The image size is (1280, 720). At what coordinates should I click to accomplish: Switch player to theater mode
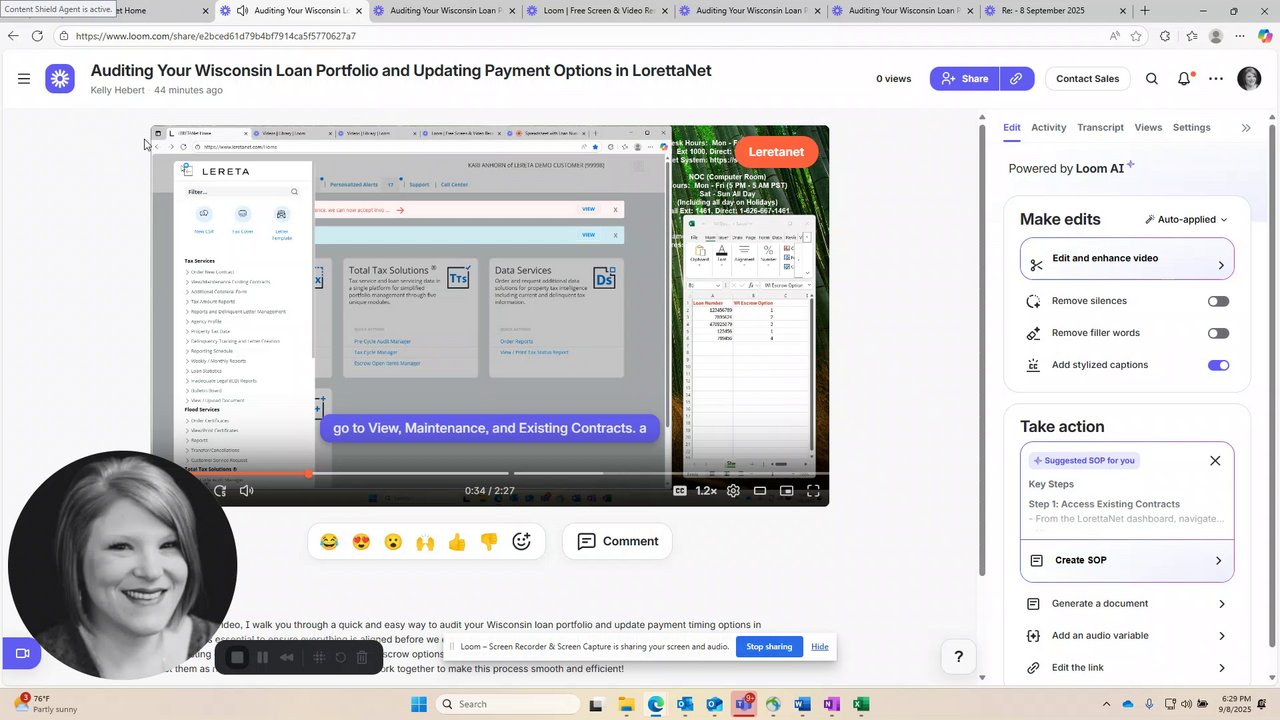tap(760, 491)
